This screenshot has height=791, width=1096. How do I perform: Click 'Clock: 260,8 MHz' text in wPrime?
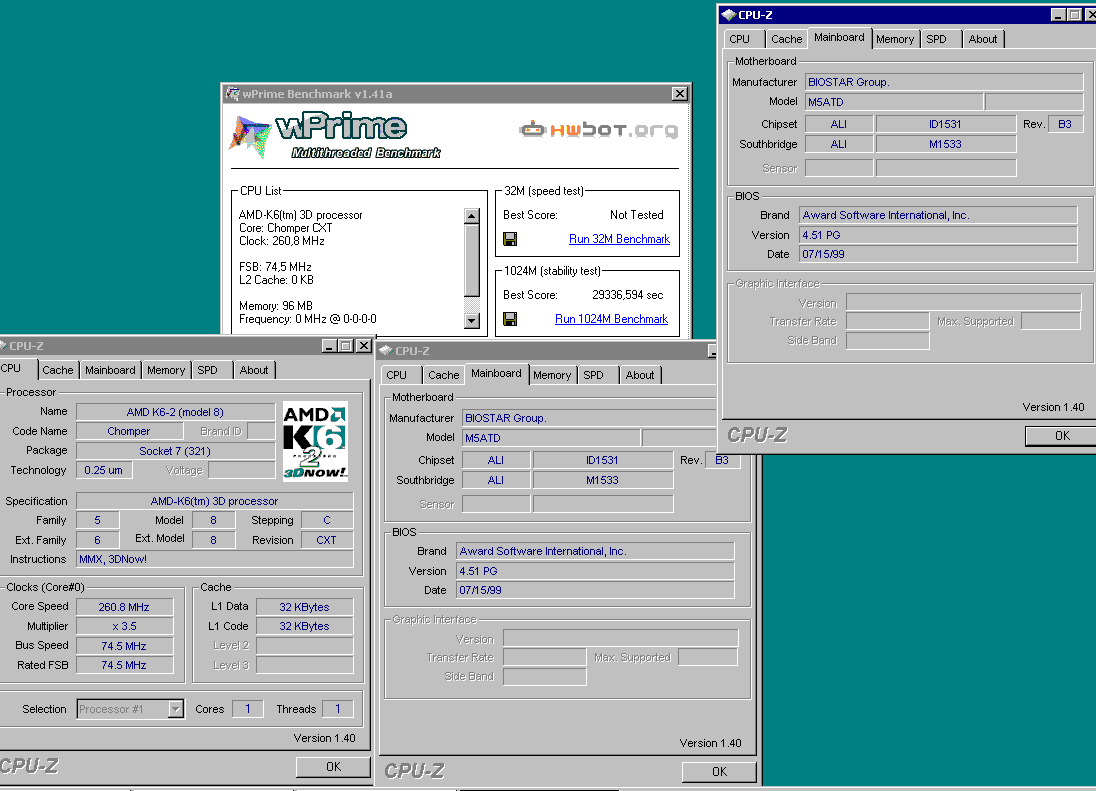tap(282, 241)
